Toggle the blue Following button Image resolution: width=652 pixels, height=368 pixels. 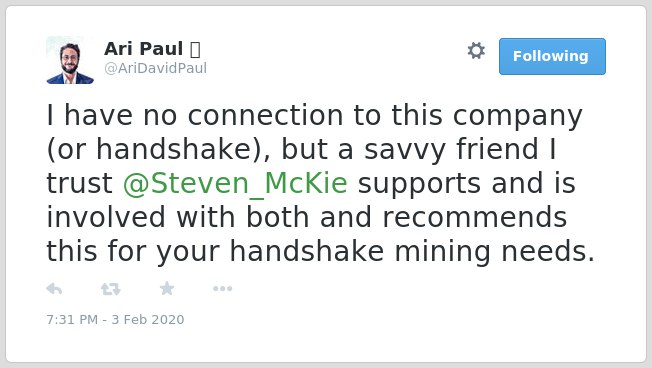552,57
